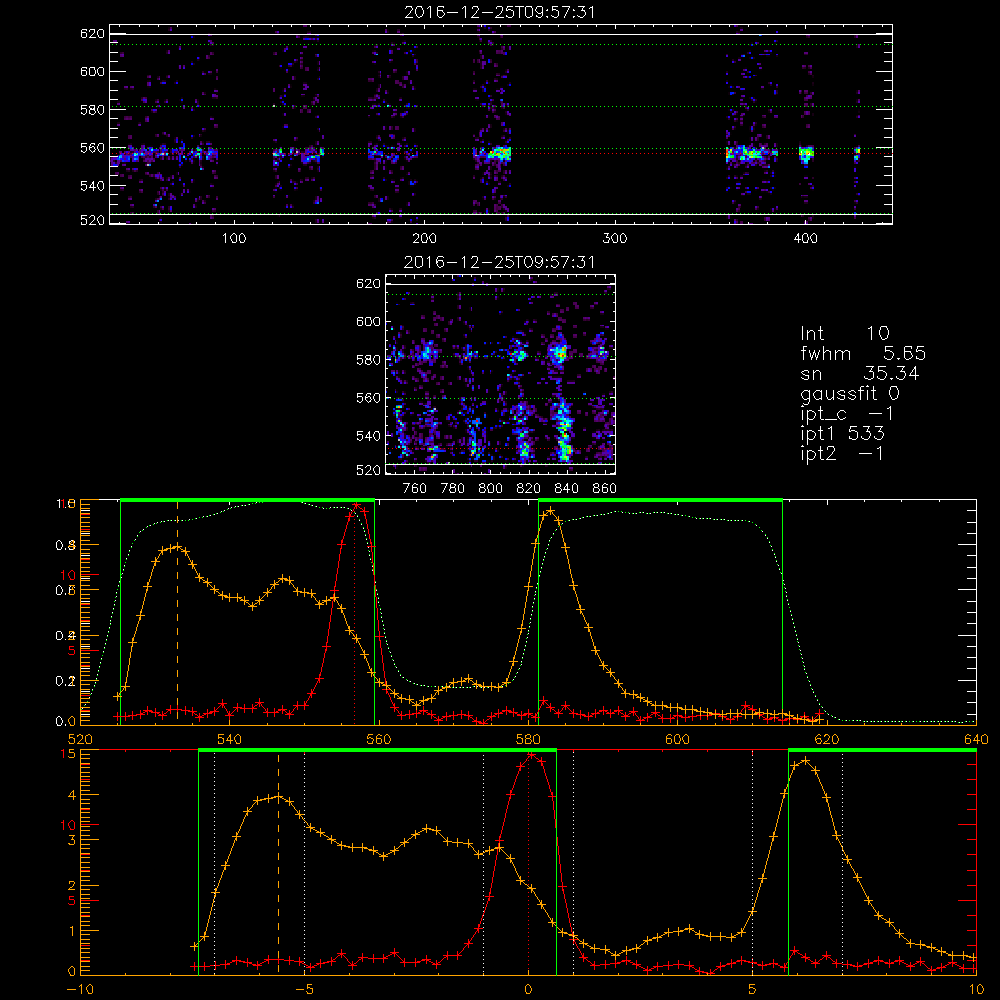Click x-axis label 860 on middle plot
This screenshot has width=1000, height=1000.
[x=605, y=489]
